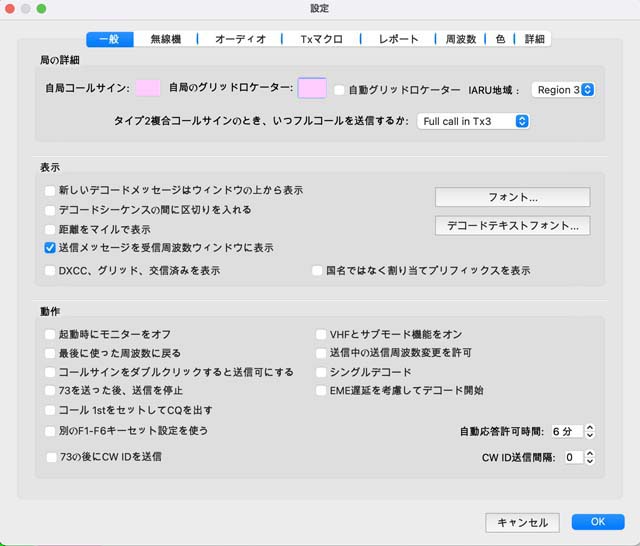Viewport: 640px width, 546px height.
Task: Expand the Full call in Tx3 dropdown
Action: click(473, 121)
